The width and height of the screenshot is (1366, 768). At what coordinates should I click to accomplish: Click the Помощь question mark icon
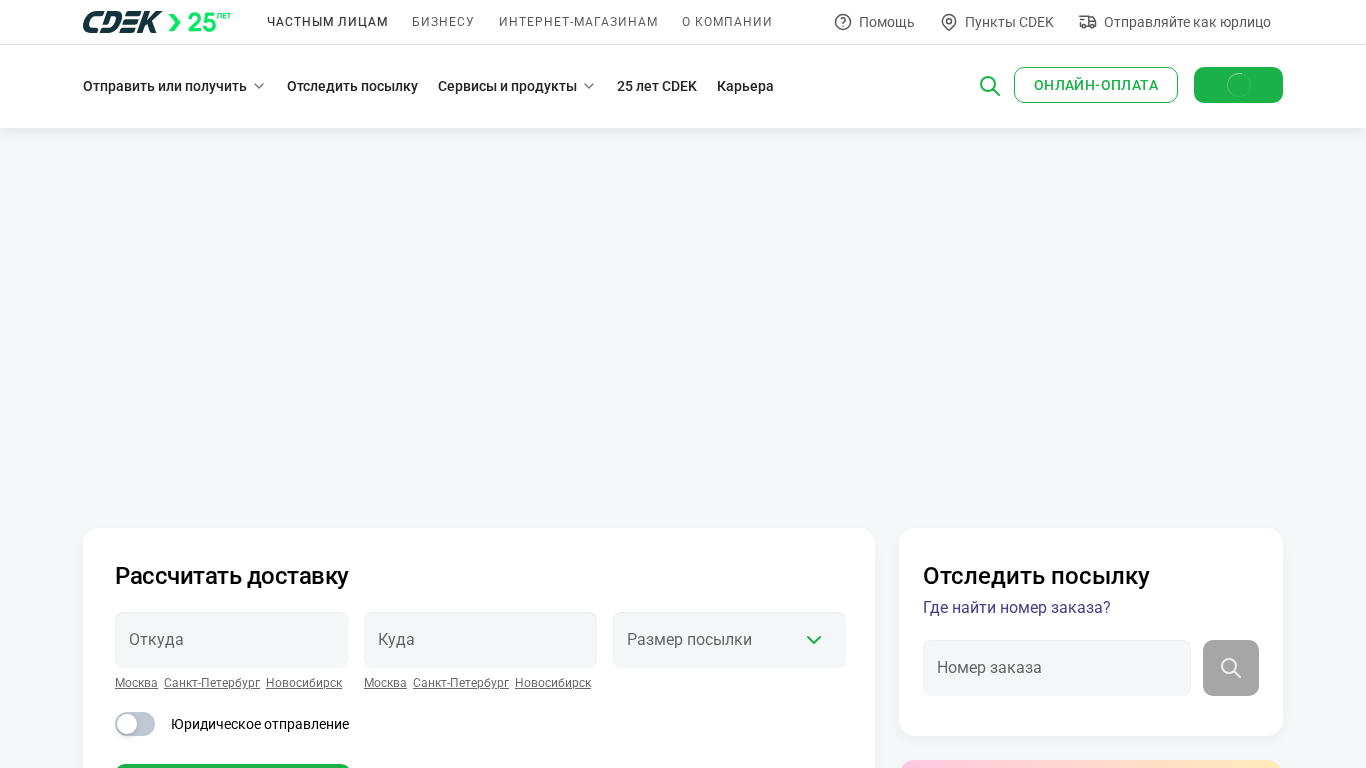843,22
